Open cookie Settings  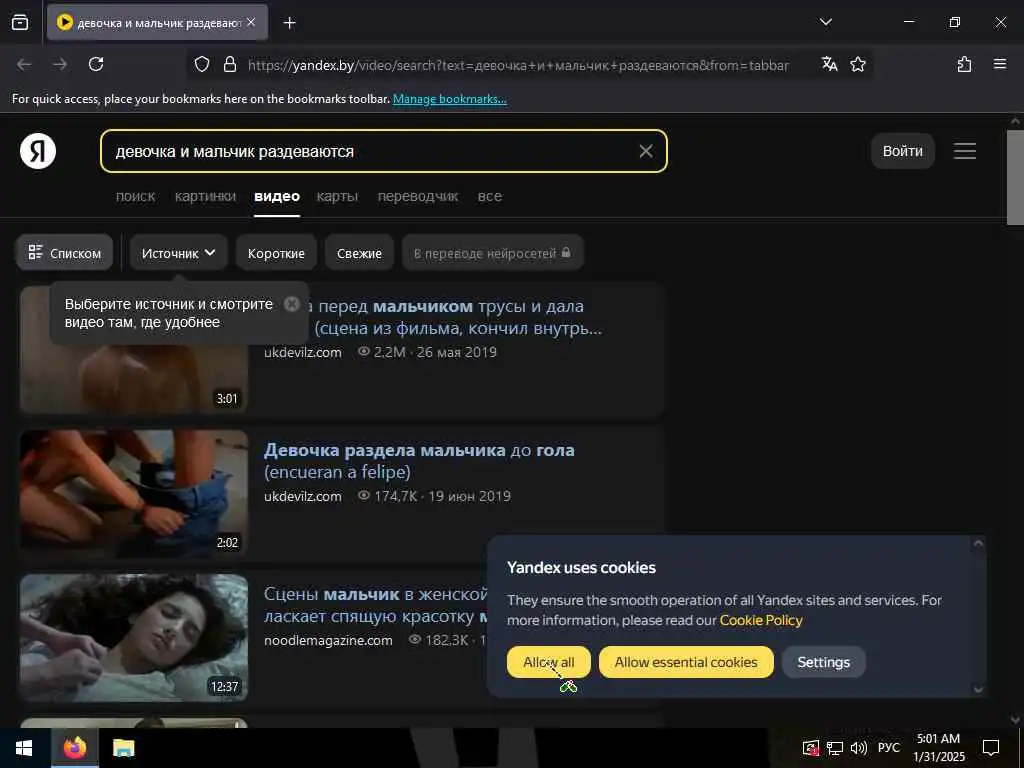pyautogui.click(x=824, y=662)
